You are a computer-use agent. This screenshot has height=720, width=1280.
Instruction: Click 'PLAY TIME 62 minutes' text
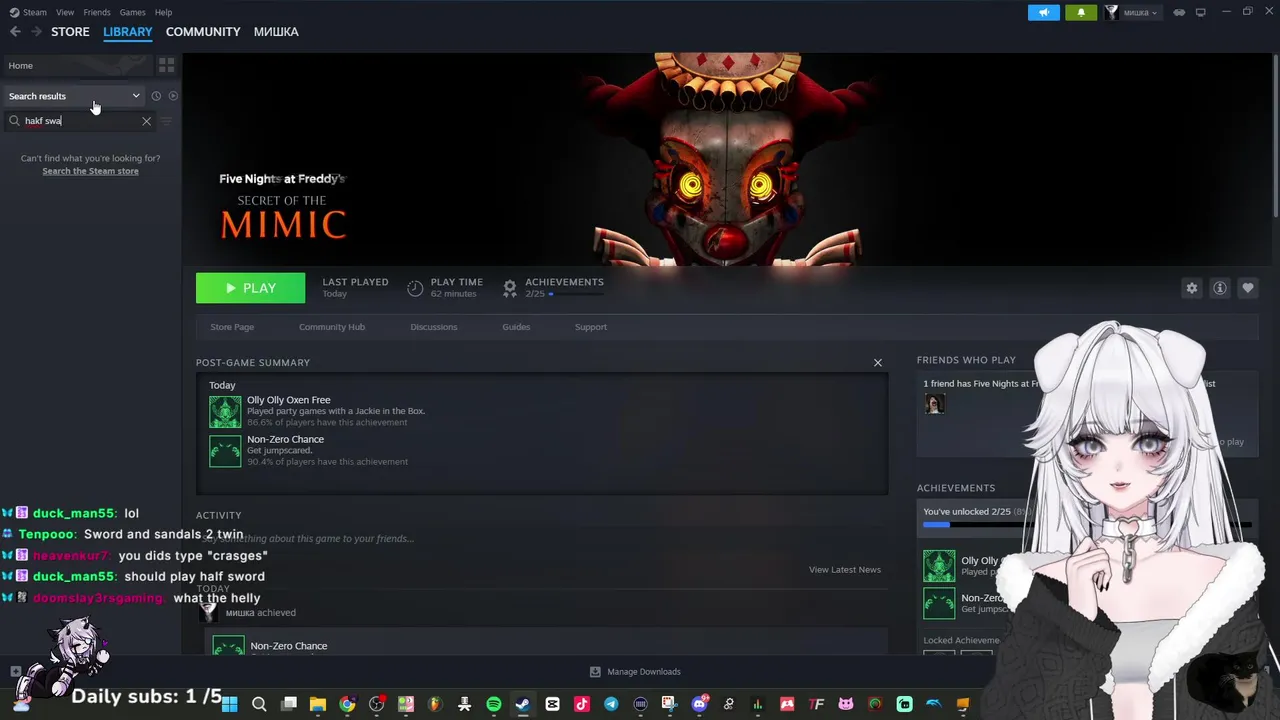(456, 288)
